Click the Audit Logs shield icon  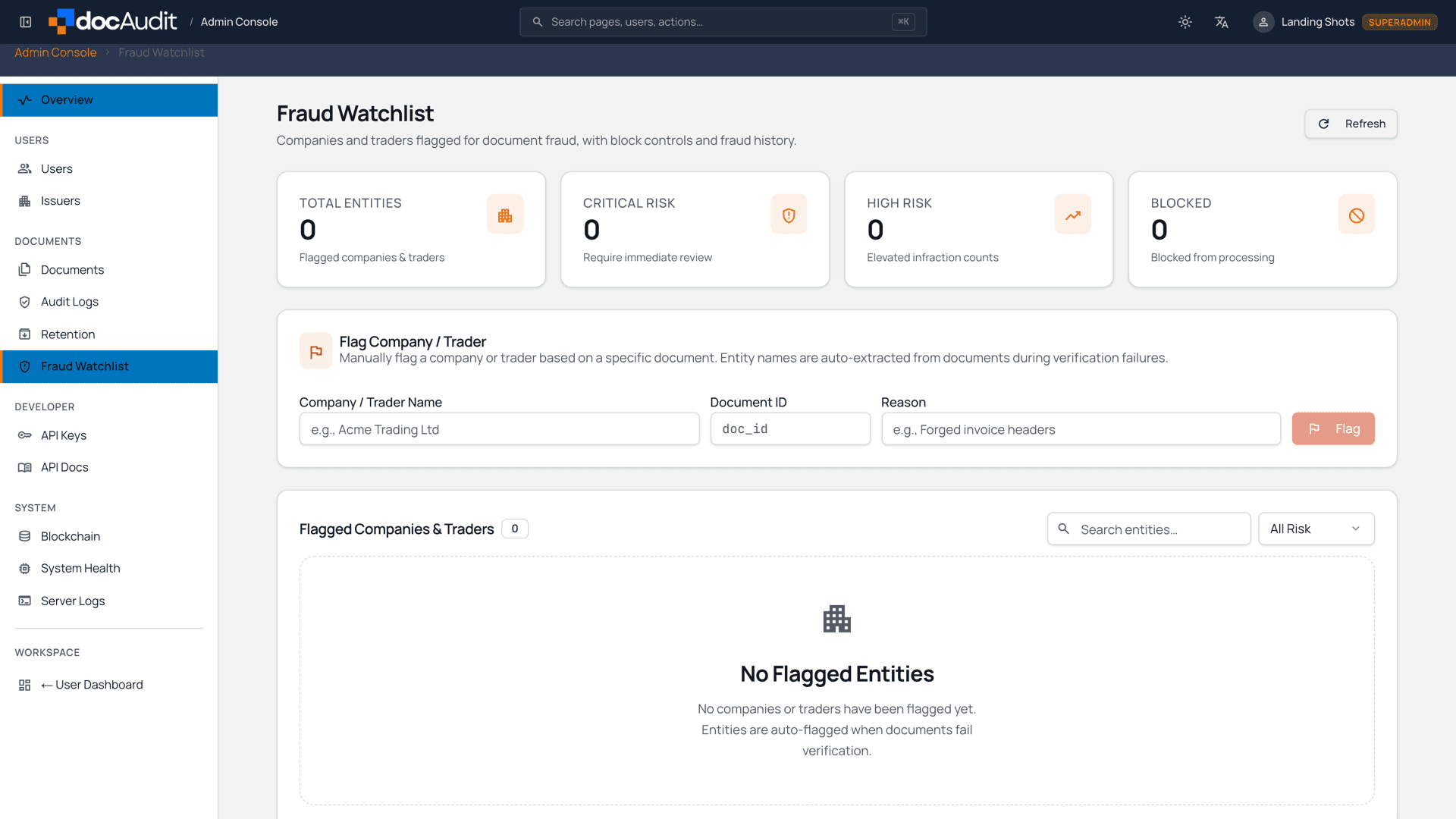(x=25, y=302)
